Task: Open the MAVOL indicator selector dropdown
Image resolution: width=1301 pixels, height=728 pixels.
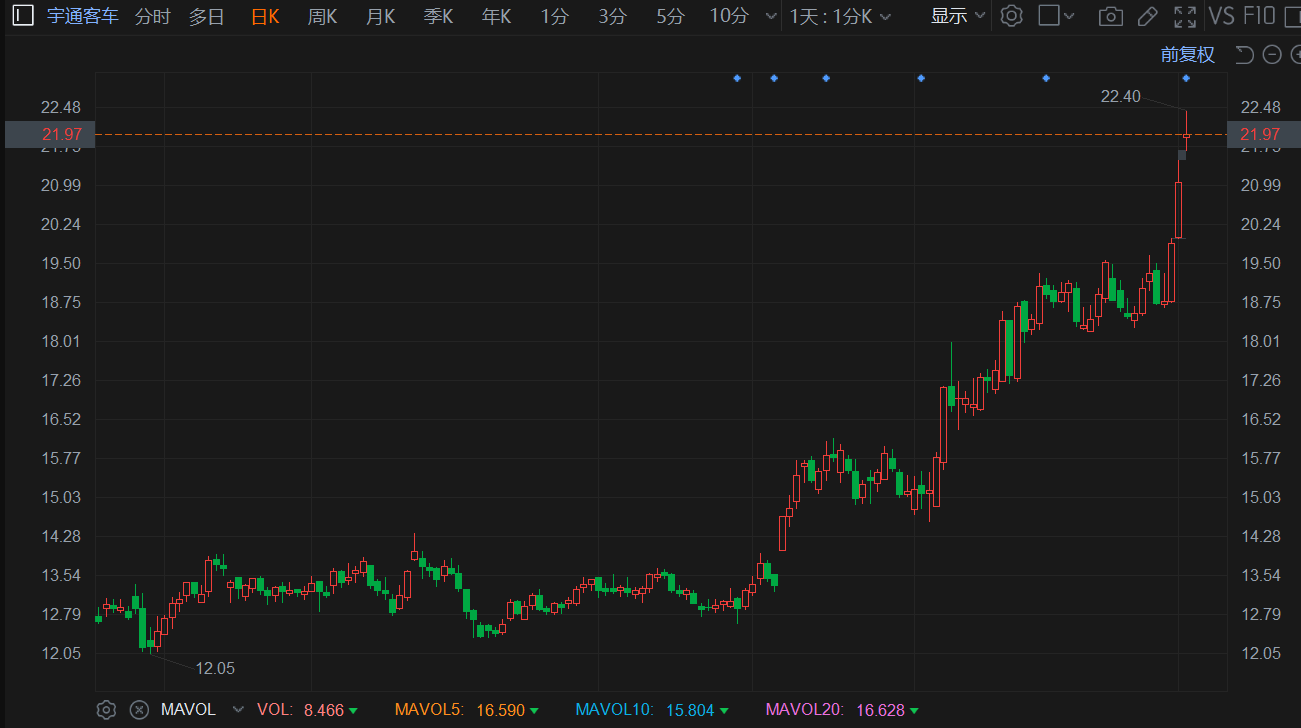Action: click(x=237, y=710)
